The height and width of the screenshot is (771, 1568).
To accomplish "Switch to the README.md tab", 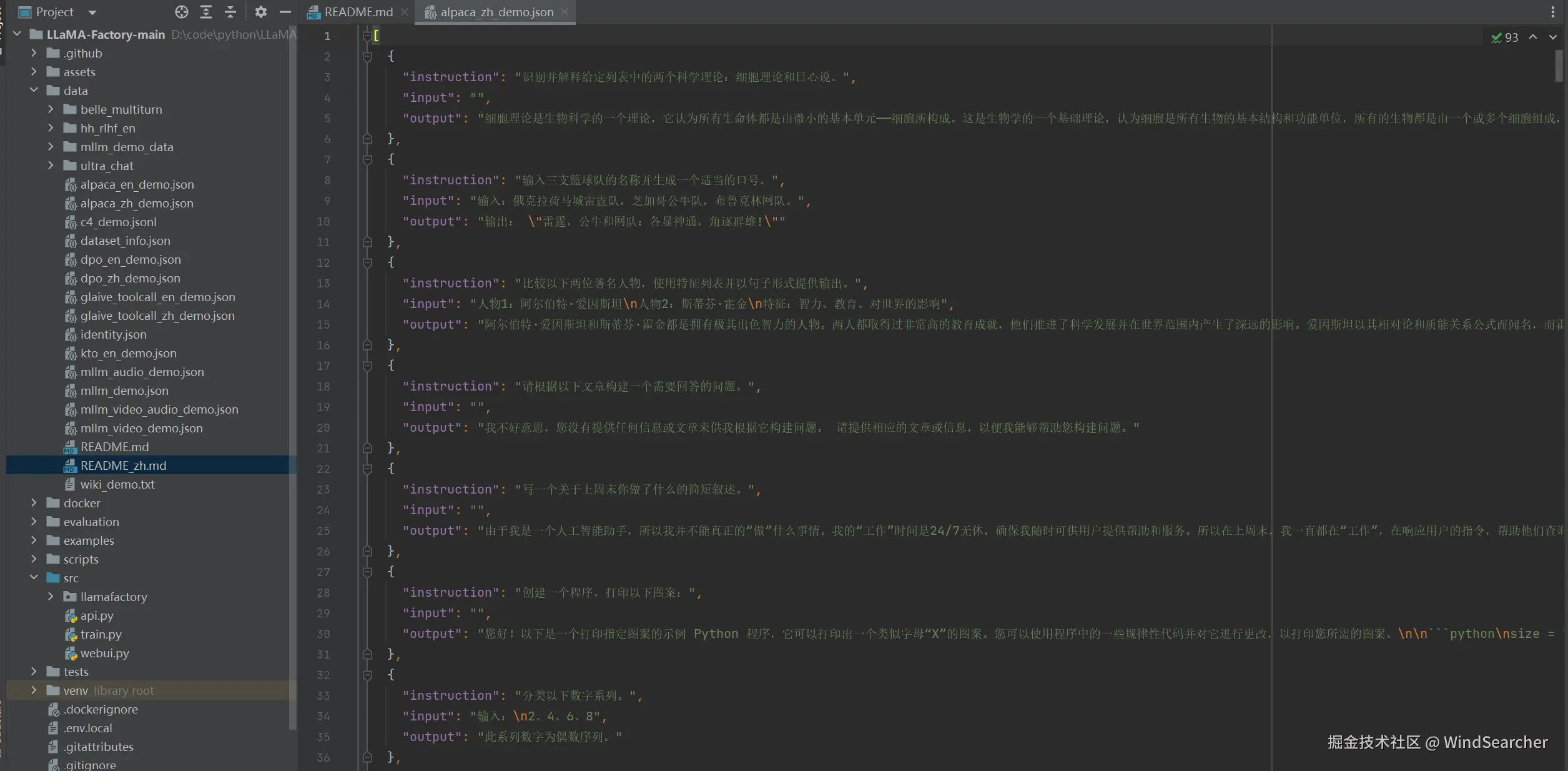I will (358, 12).
